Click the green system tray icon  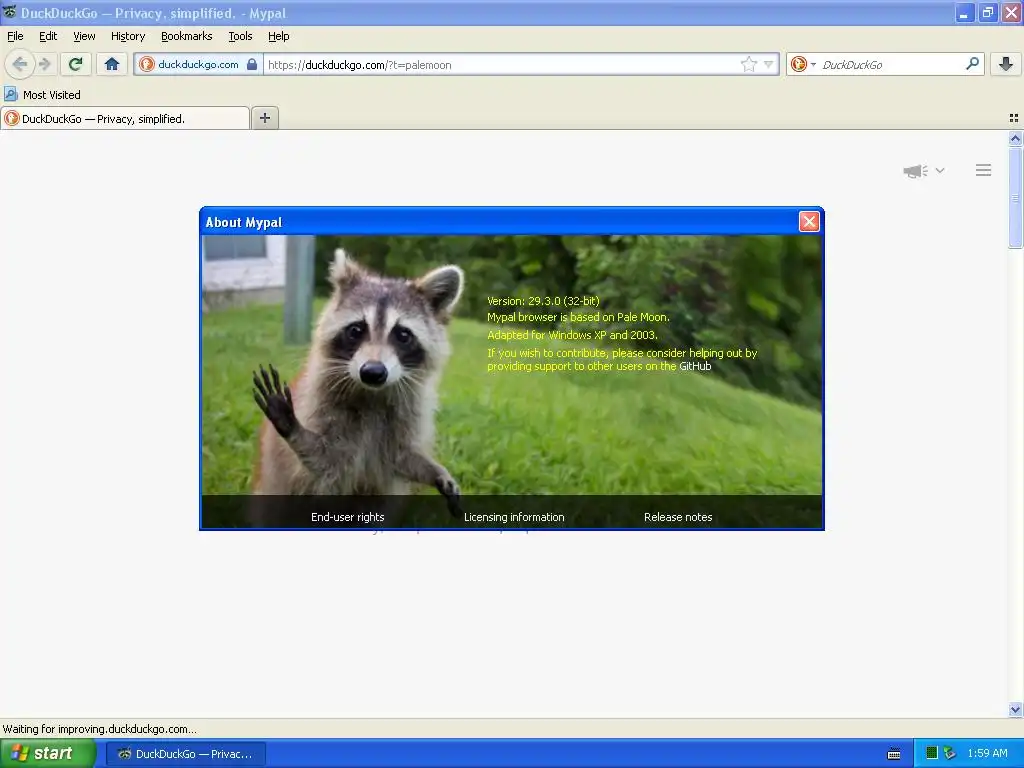click(x=932, y=753)
